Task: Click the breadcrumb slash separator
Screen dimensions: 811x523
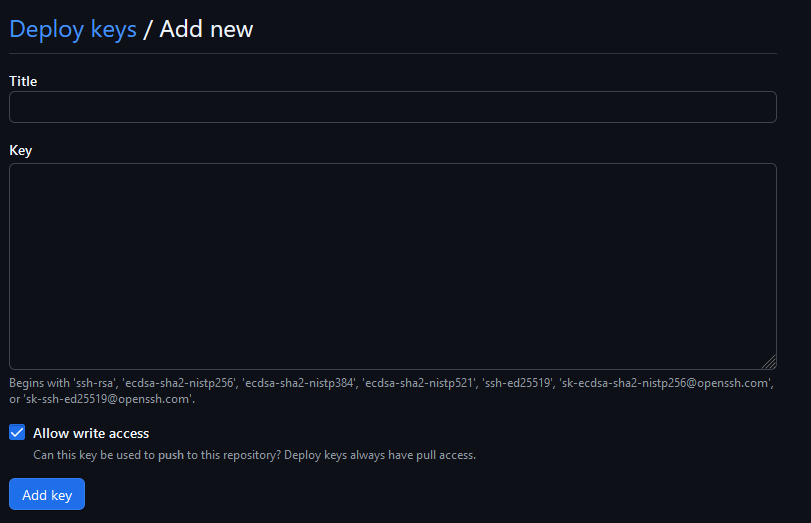Action: tap(148, 29)
